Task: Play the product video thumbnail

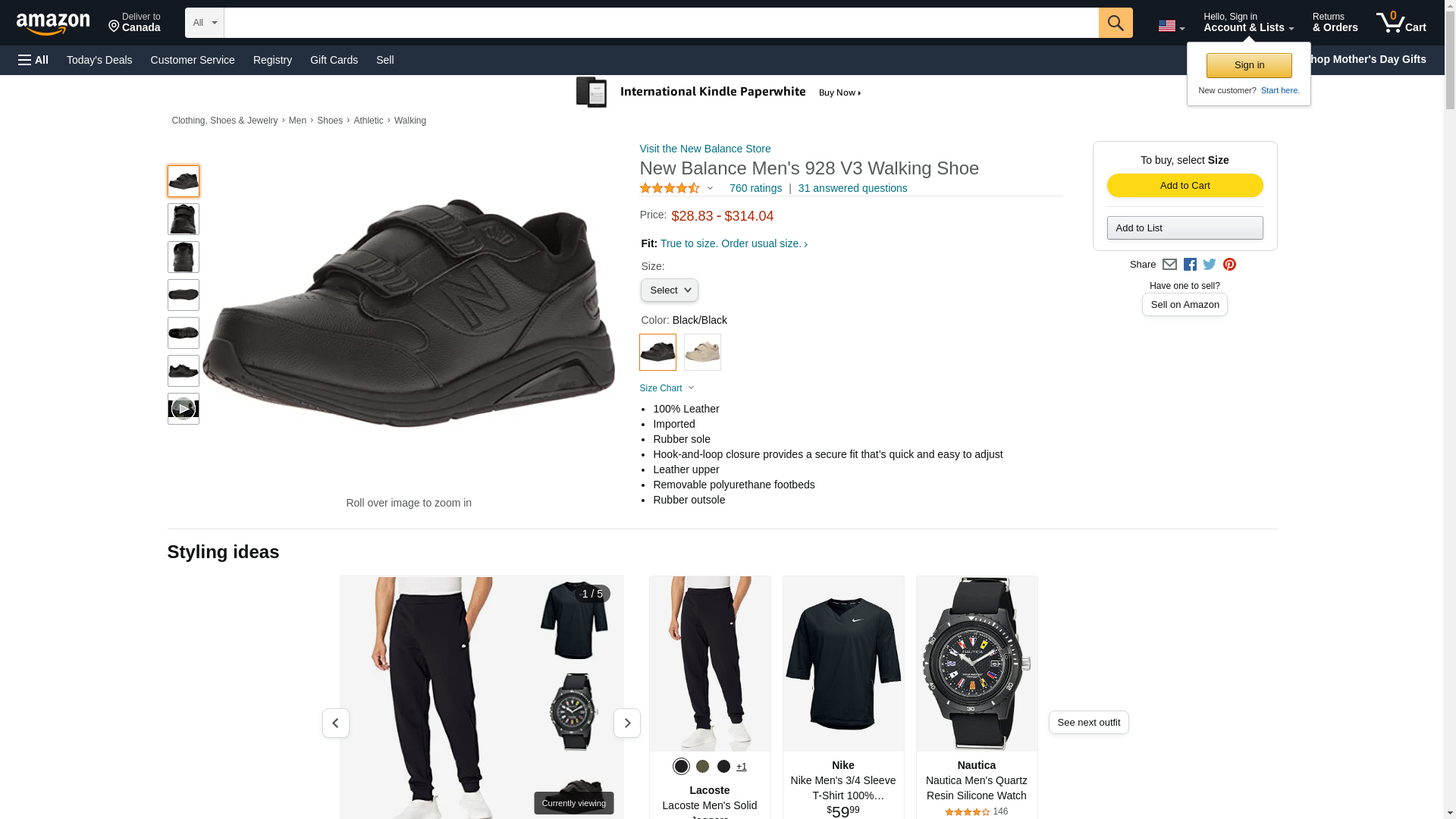Action: tap(183, 409)
